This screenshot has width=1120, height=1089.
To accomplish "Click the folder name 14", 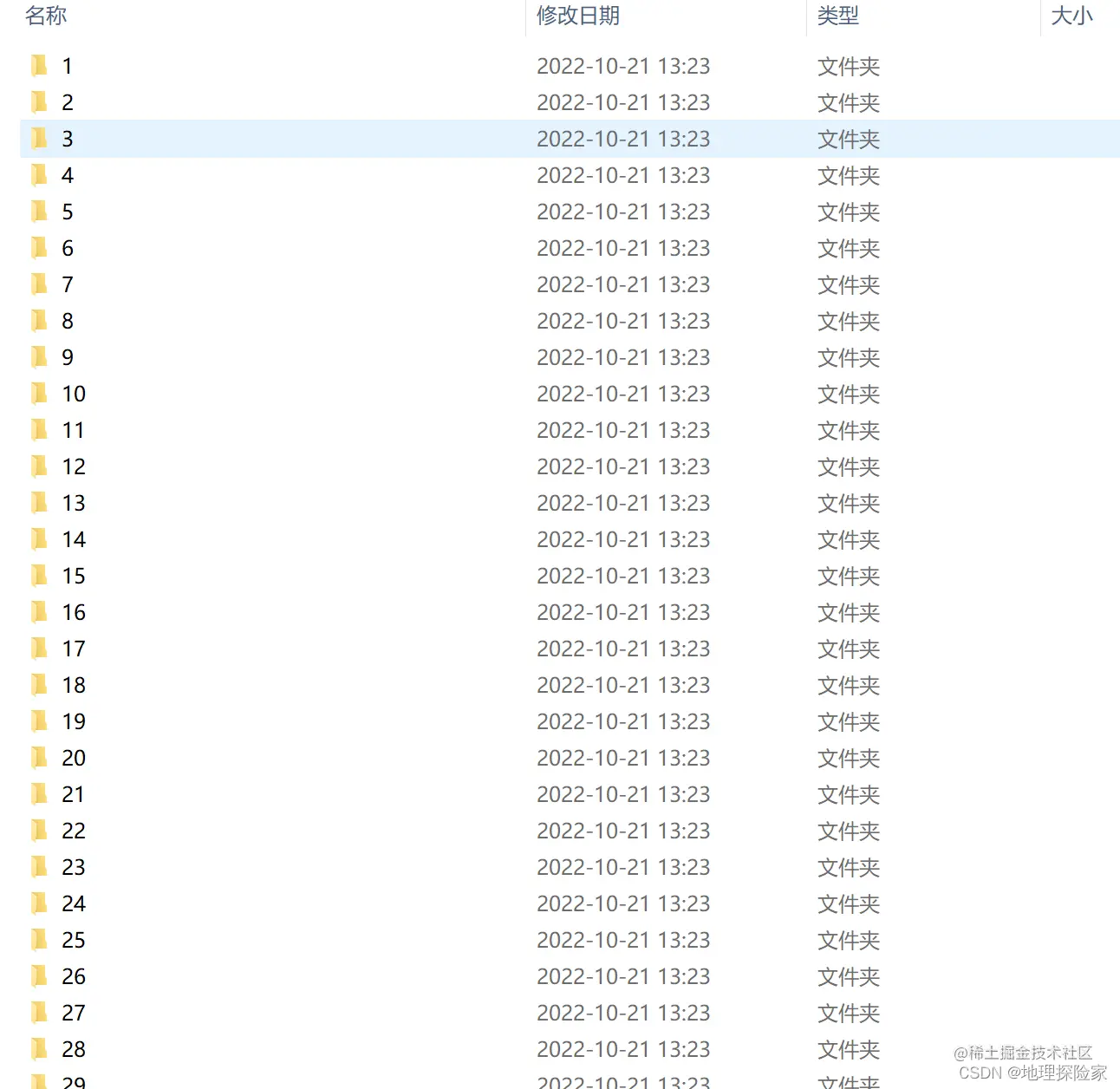I will (74, 539).
